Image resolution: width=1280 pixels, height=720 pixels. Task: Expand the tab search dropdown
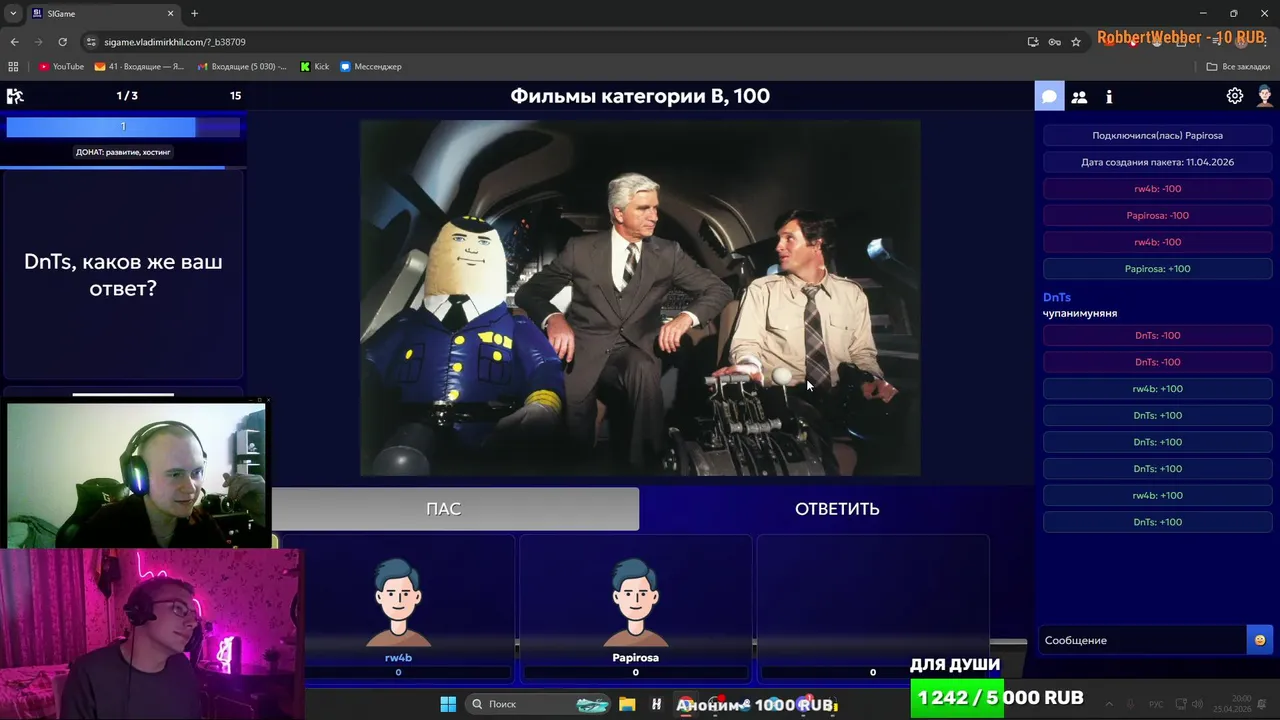tap(13, 14)
